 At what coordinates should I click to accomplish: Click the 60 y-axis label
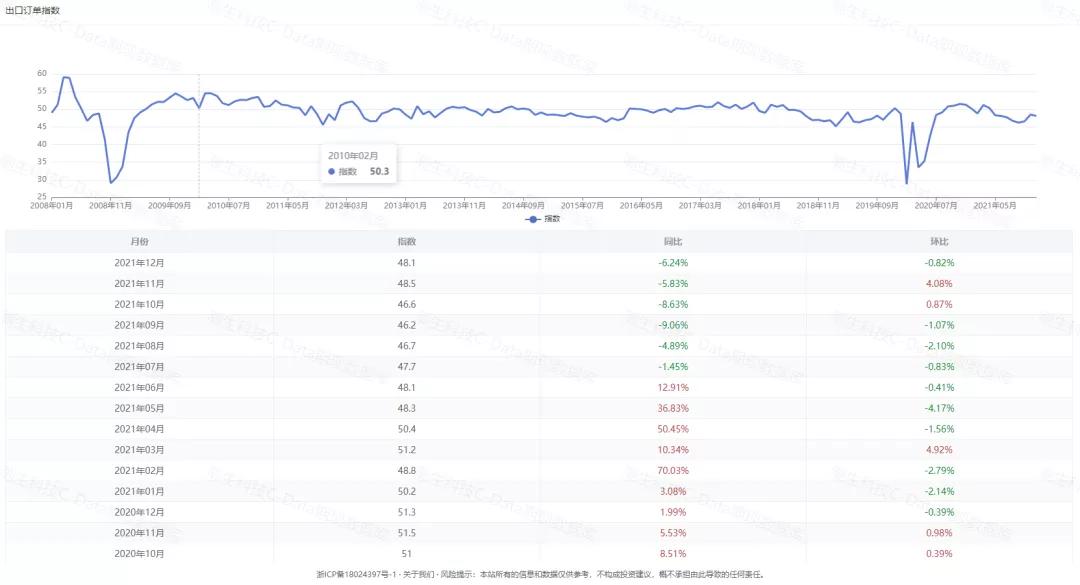coord(43,73)
